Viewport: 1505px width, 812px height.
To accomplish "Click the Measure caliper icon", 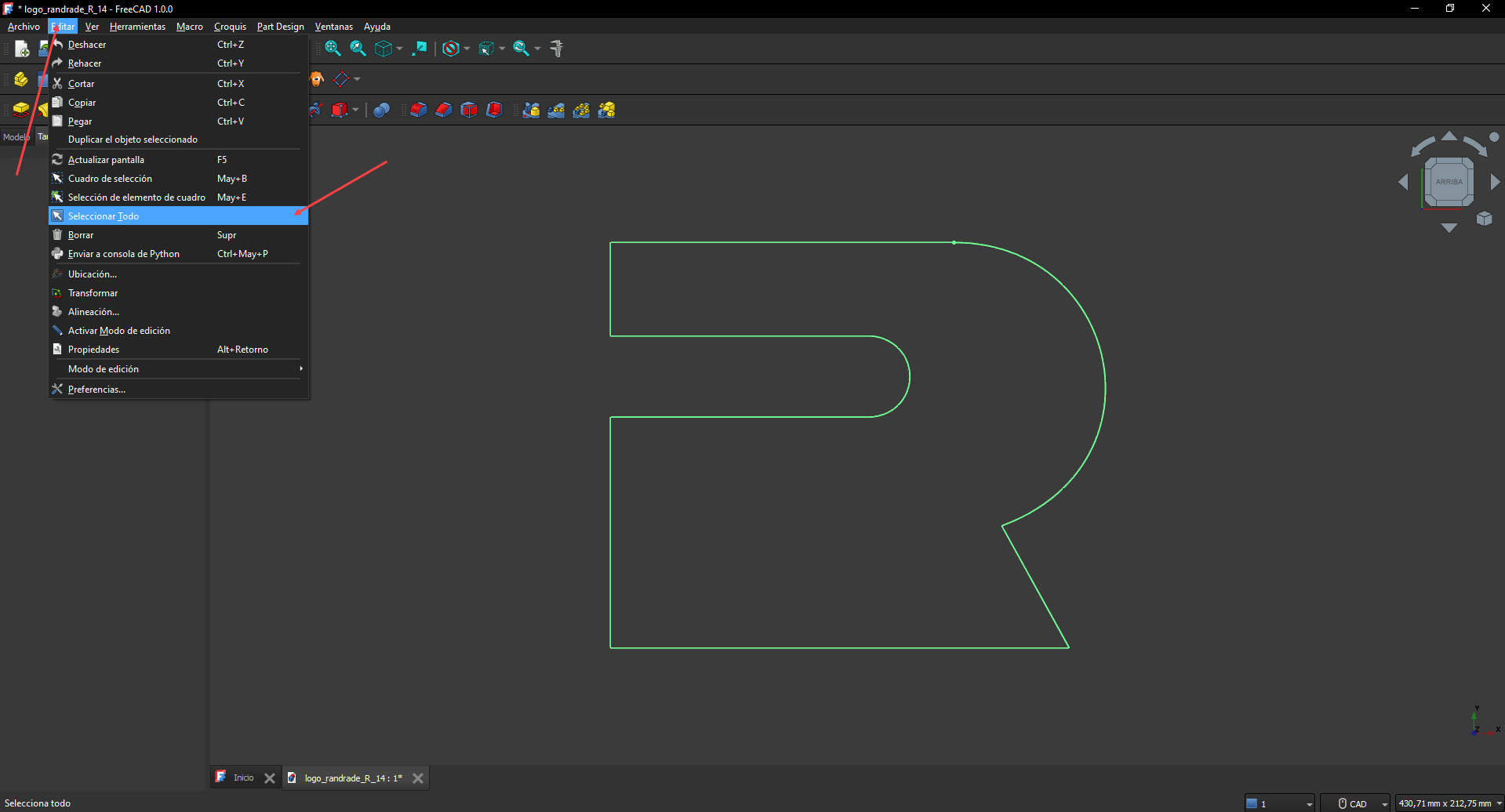I will point(557,49).
